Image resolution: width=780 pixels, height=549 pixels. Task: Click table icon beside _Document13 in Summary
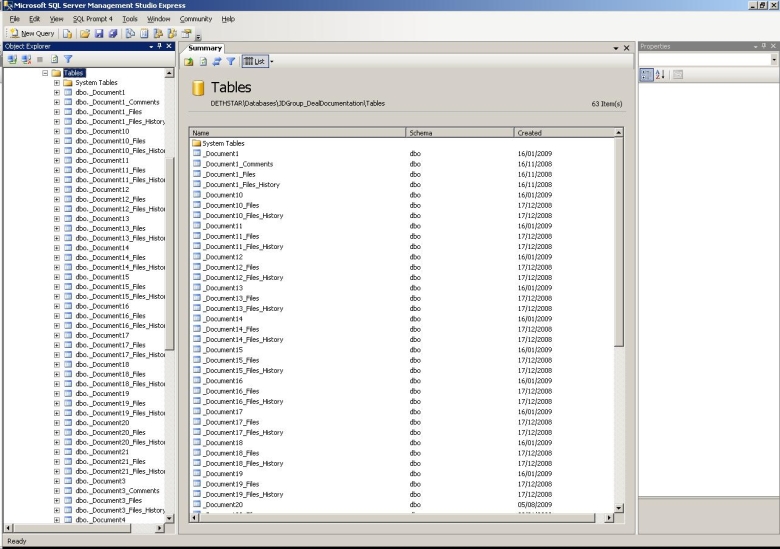(197, 287)
